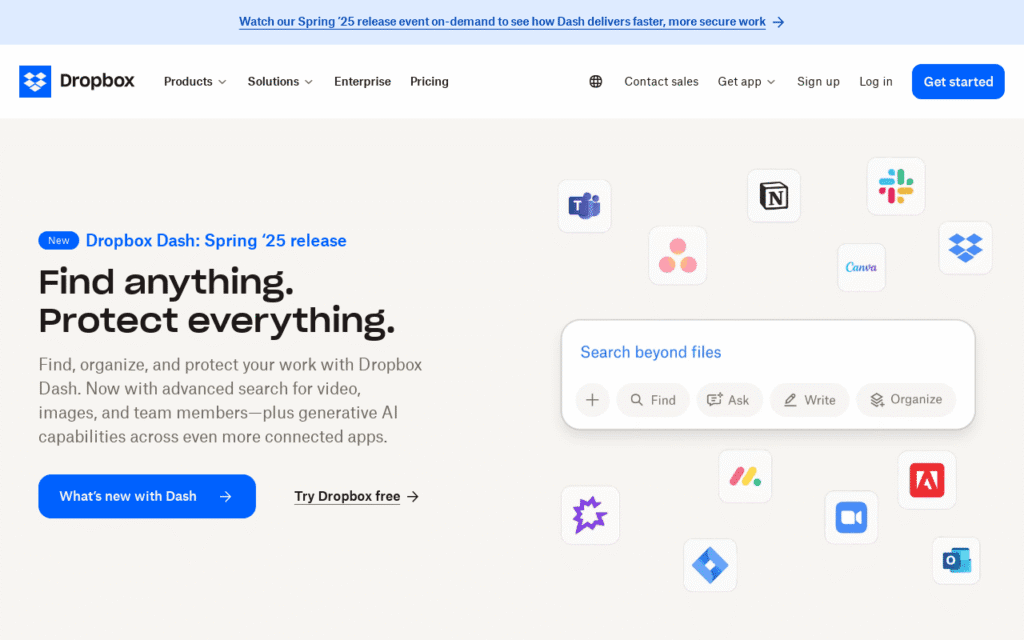Viewport: 1024px width, 640px height.
Task: Open the language globe icon
Action: (596, 82)
